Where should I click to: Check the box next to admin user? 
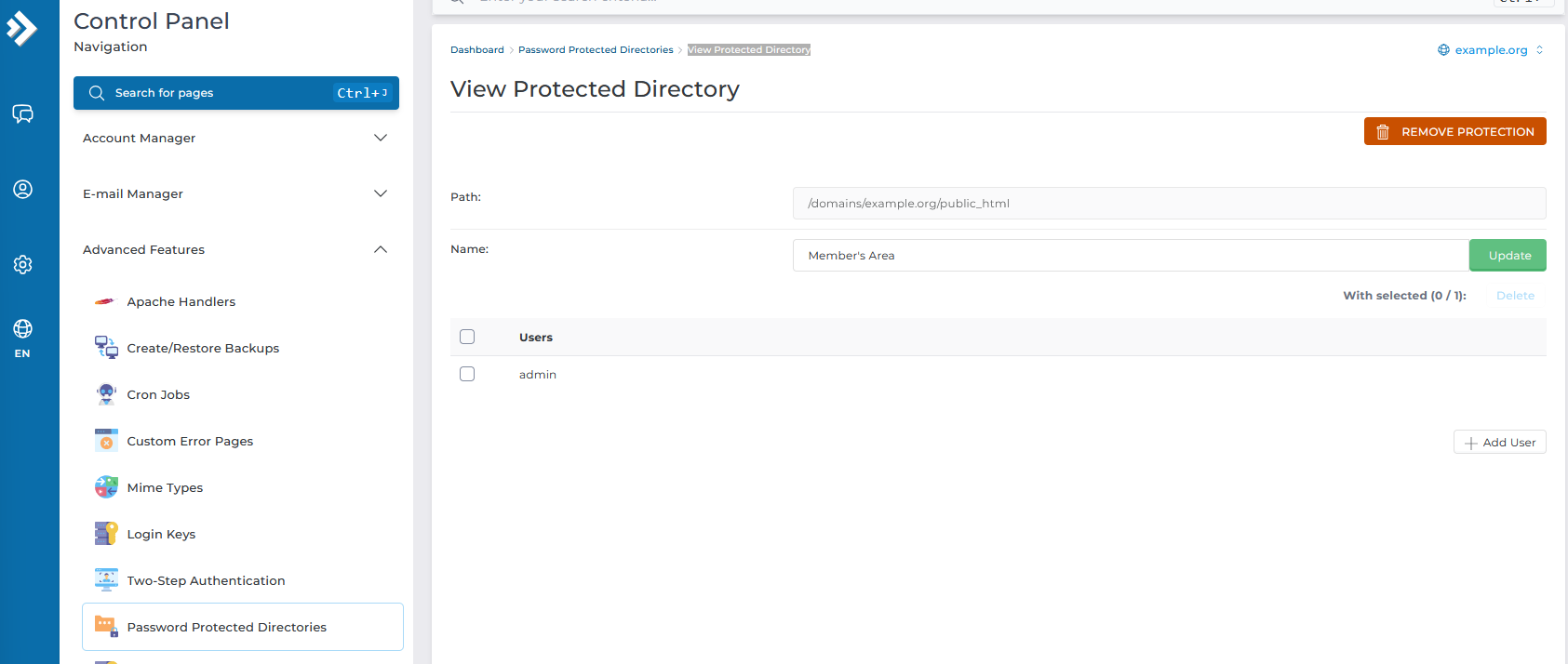[467, 374]
